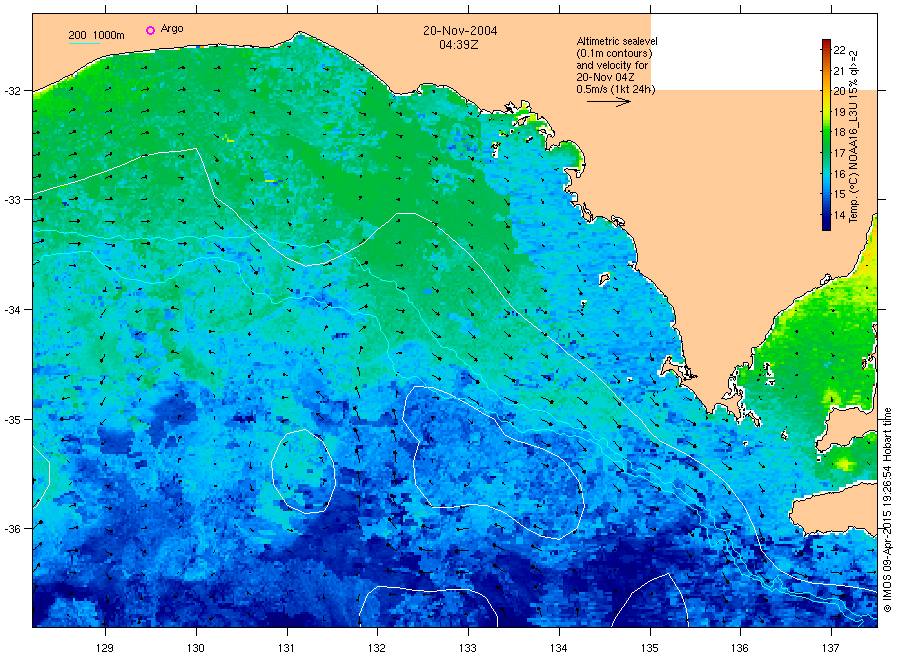Click the 22 value on the color scale

[x=839, y=51]
